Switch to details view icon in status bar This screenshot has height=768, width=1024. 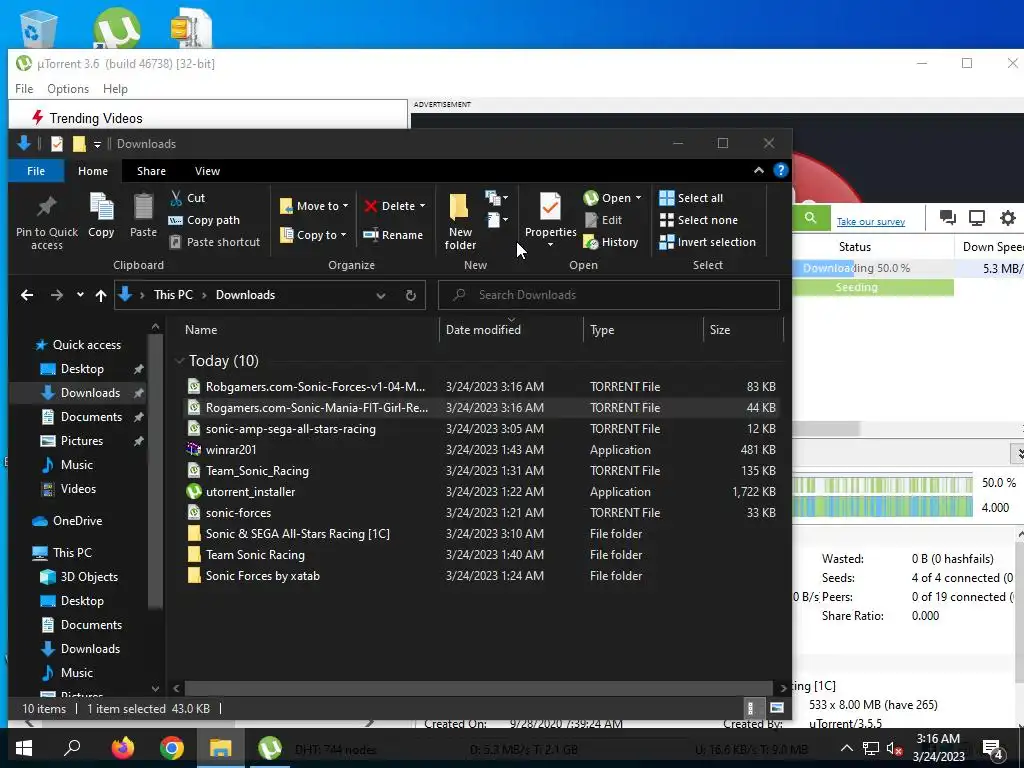(x=750, y=708)
